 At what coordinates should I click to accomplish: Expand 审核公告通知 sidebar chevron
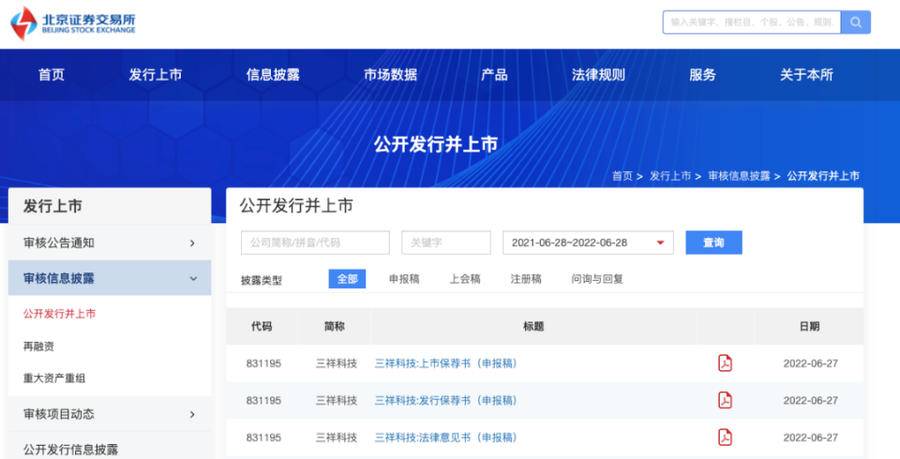click(x=192, y=243)
